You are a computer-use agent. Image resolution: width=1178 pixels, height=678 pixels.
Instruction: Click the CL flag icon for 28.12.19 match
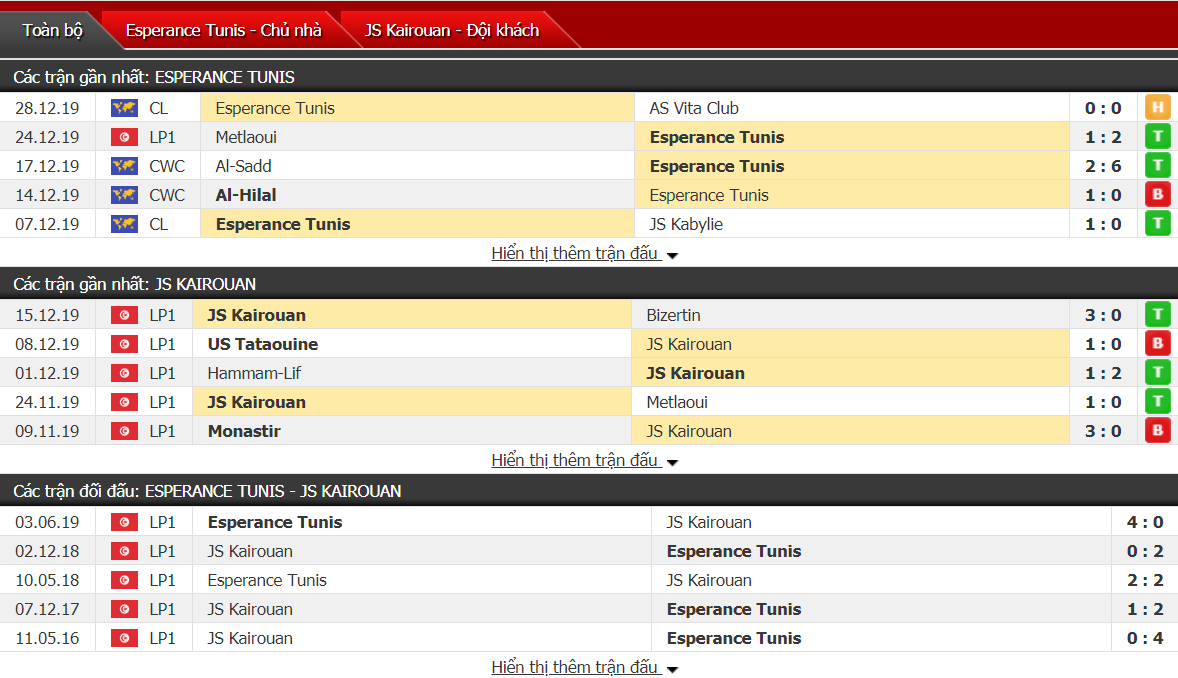click(x=124, y=108)
